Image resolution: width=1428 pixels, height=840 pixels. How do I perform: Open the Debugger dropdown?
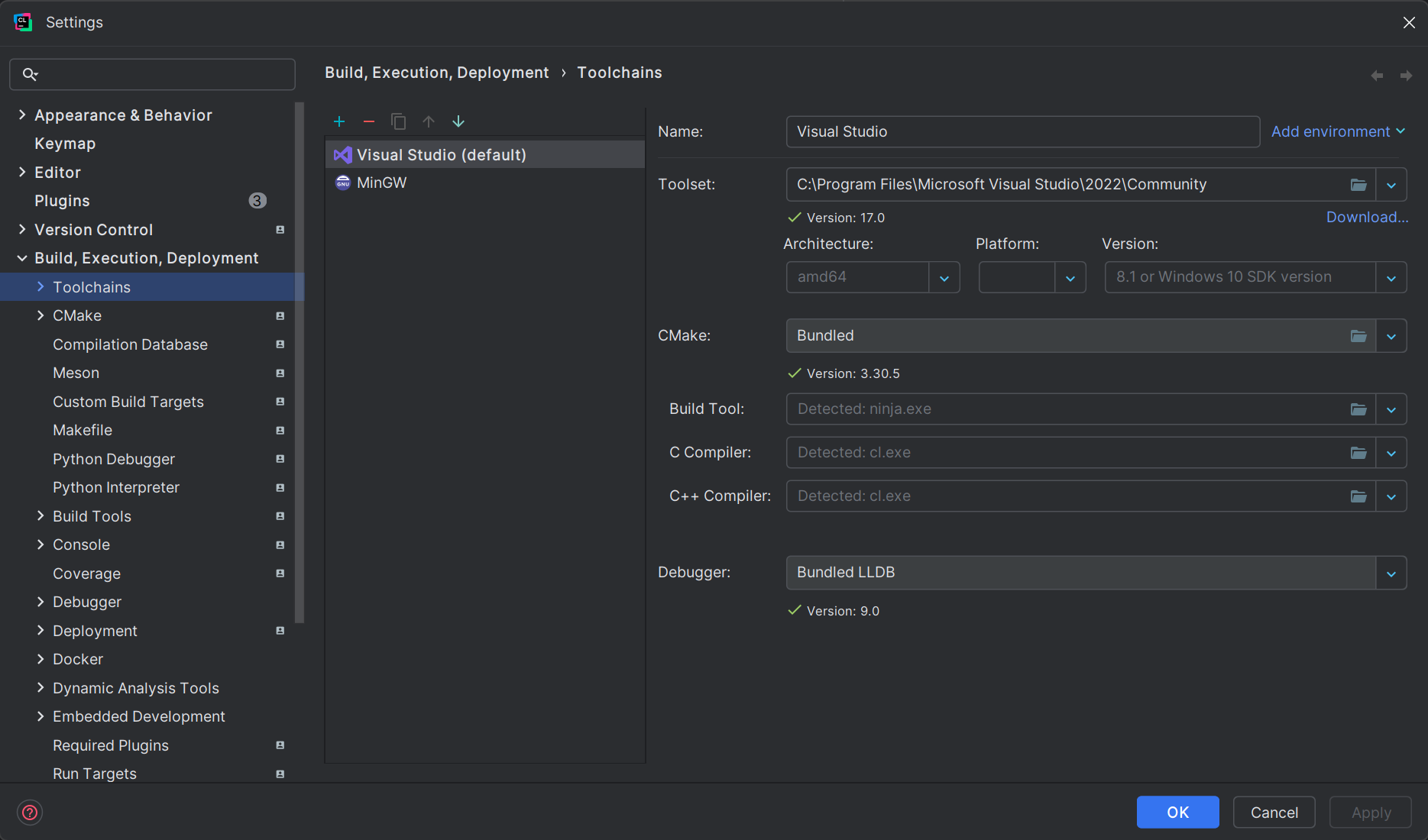(x=1392, y=573)
